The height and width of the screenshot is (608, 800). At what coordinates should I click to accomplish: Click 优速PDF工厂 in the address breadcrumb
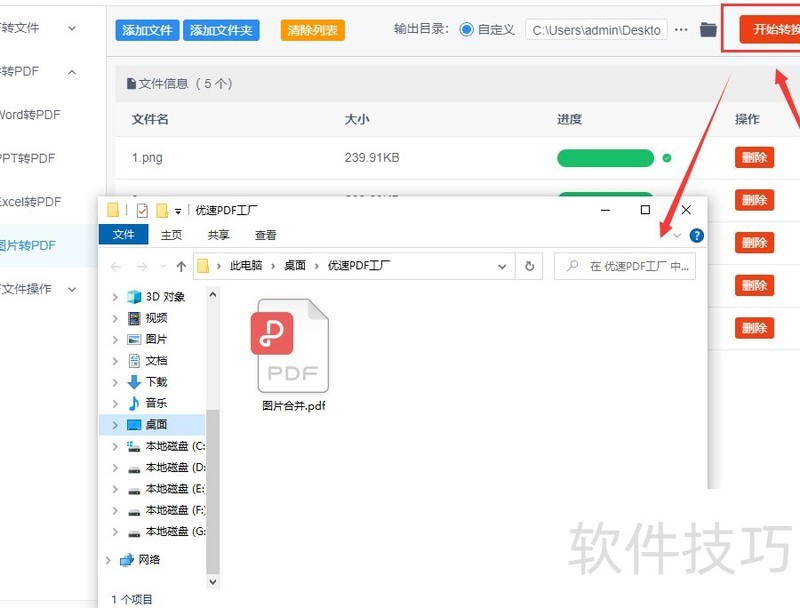(358, 266)
